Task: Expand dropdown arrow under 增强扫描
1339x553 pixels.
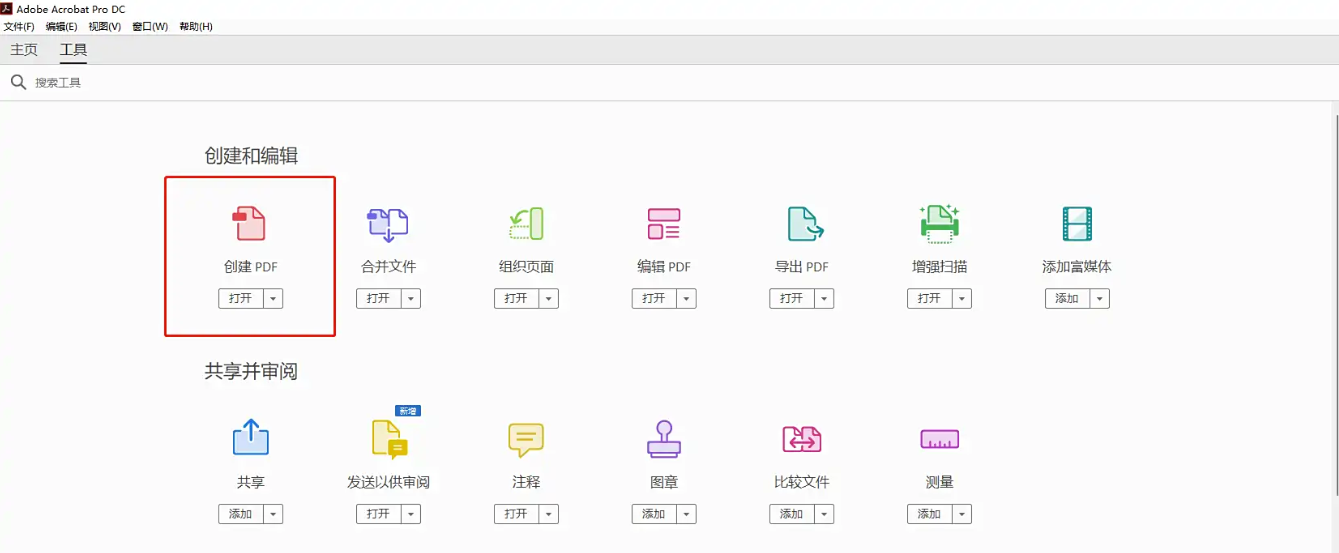Action: pyautogui.click(x=963, y=299)
